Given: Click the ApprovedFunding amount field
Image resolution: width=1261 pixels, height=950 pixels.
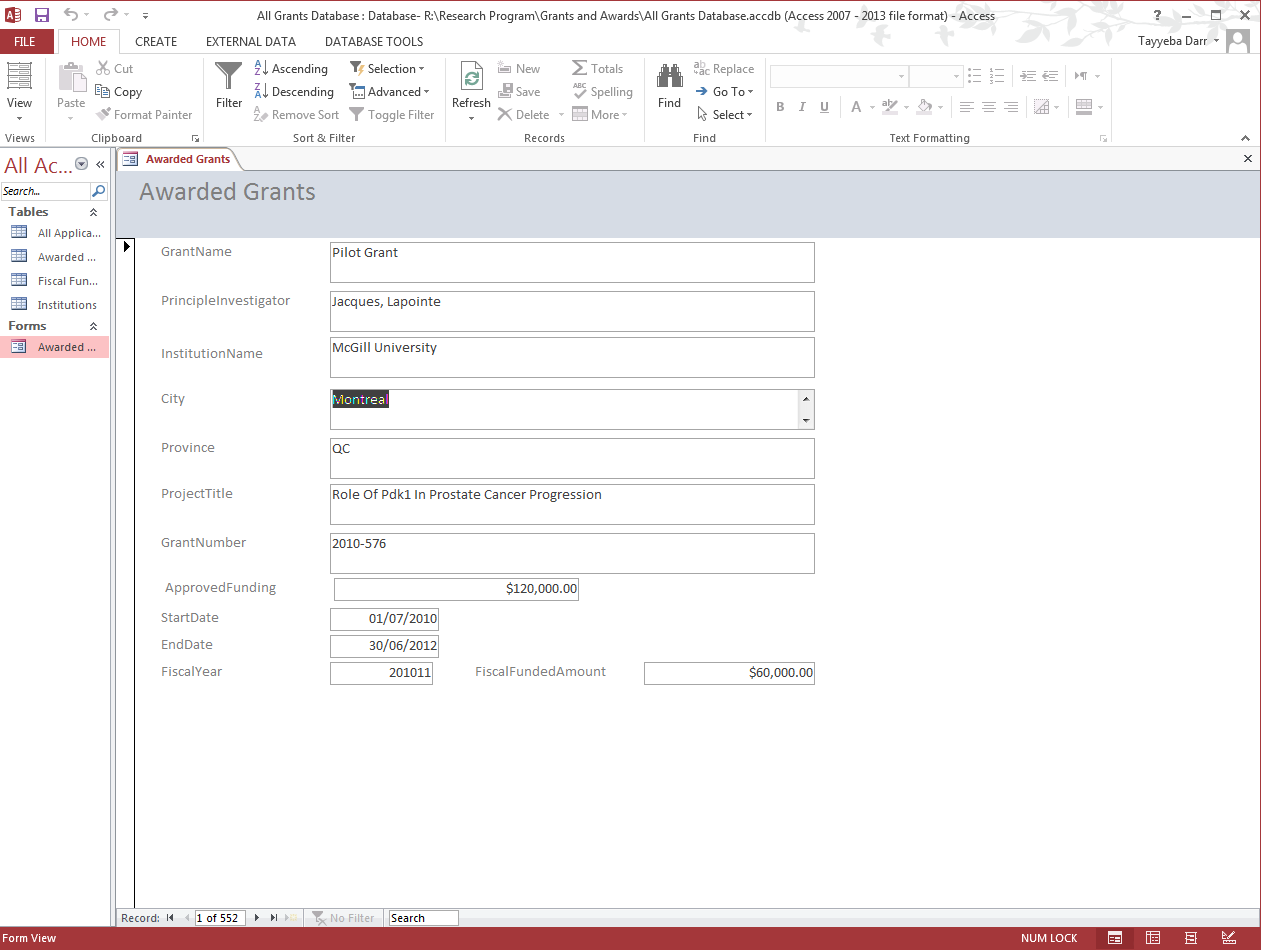Looking at the screenshot, I should pyautogui.click(x=456, y=589).
